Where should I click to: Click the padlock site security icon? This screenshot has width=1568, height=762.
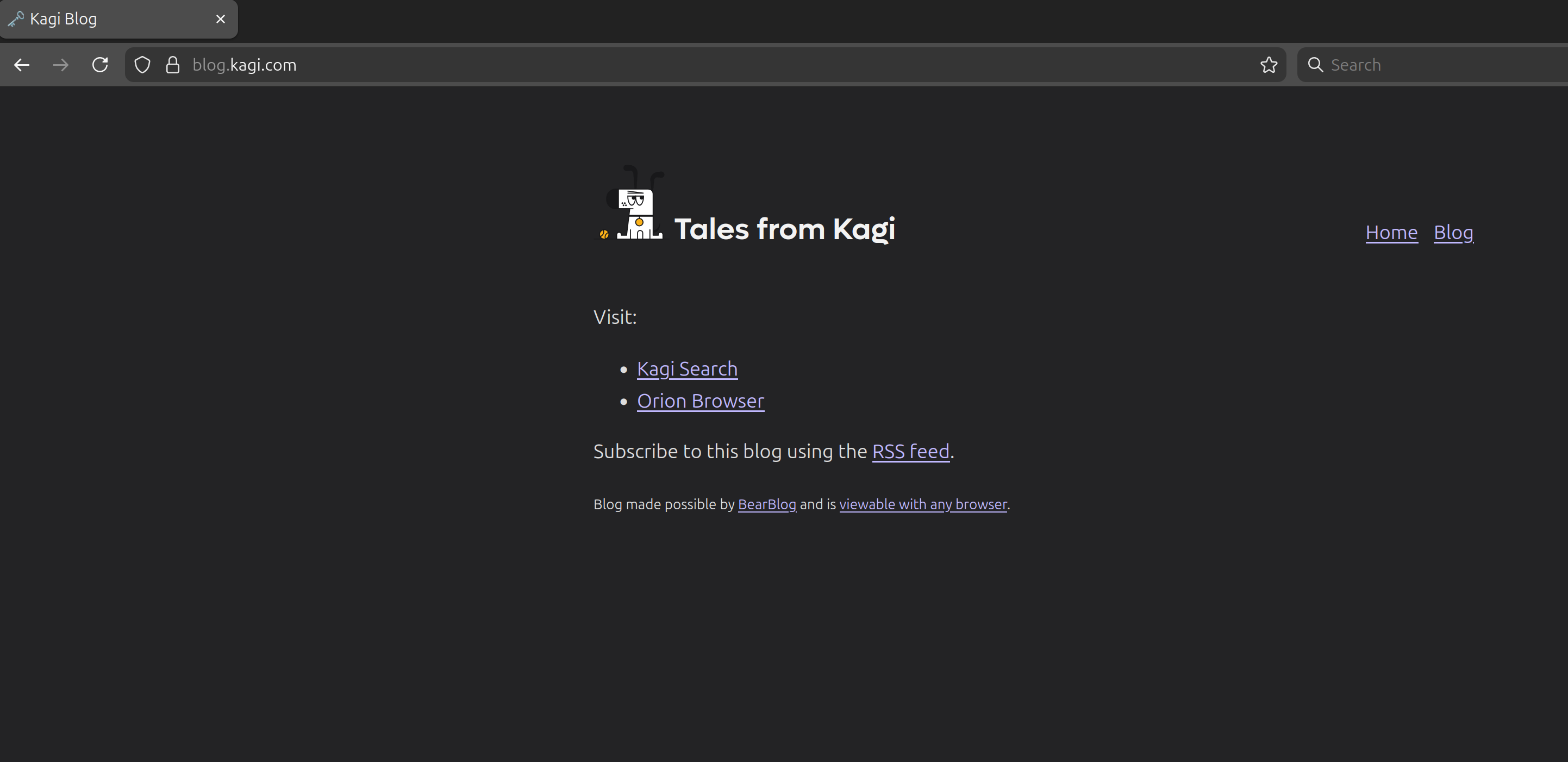[x=172, y=65]
